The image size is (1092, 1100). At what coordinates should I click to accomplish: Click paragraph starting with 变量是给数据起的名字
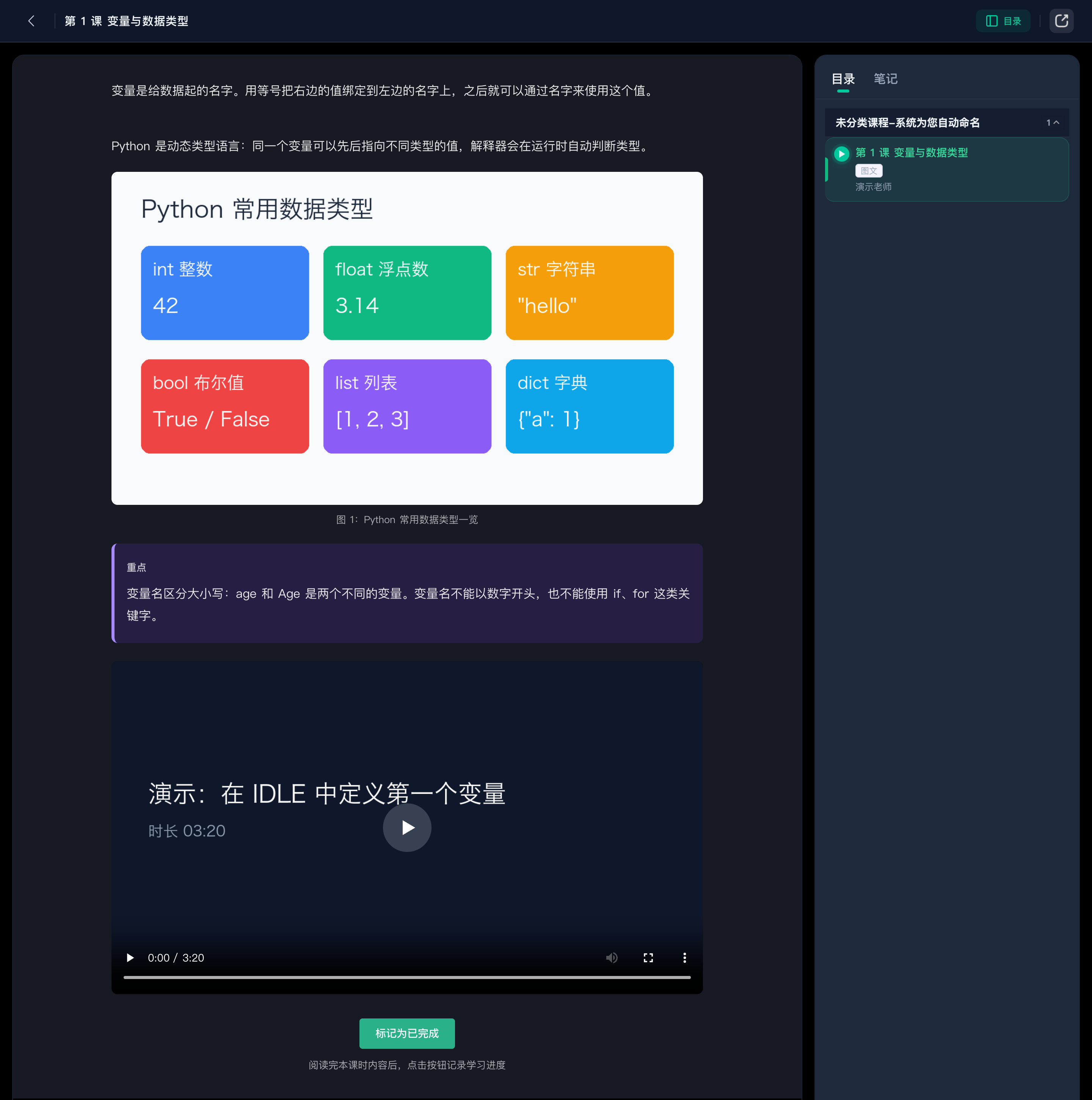[384, 91]
